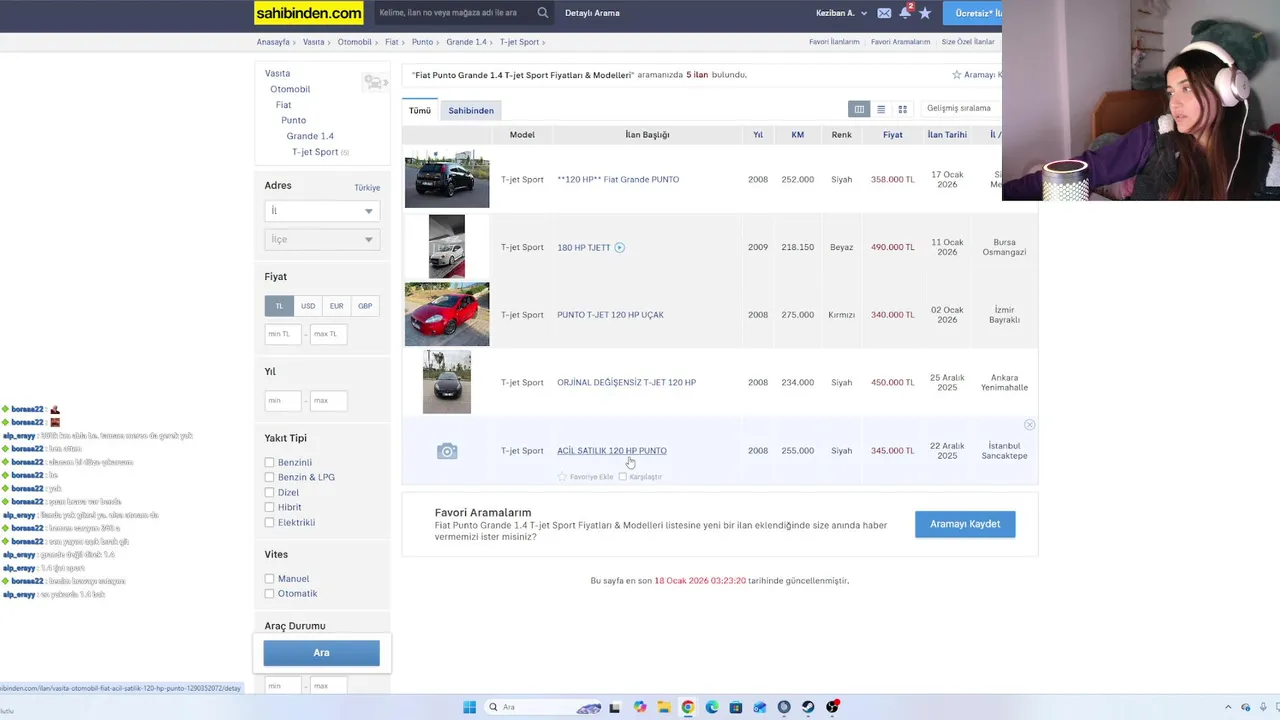Image resolution: width=1280 pixels, height=720 pixels.
Task: Open the Copilot icon in the taskbar
Action: 640,707
